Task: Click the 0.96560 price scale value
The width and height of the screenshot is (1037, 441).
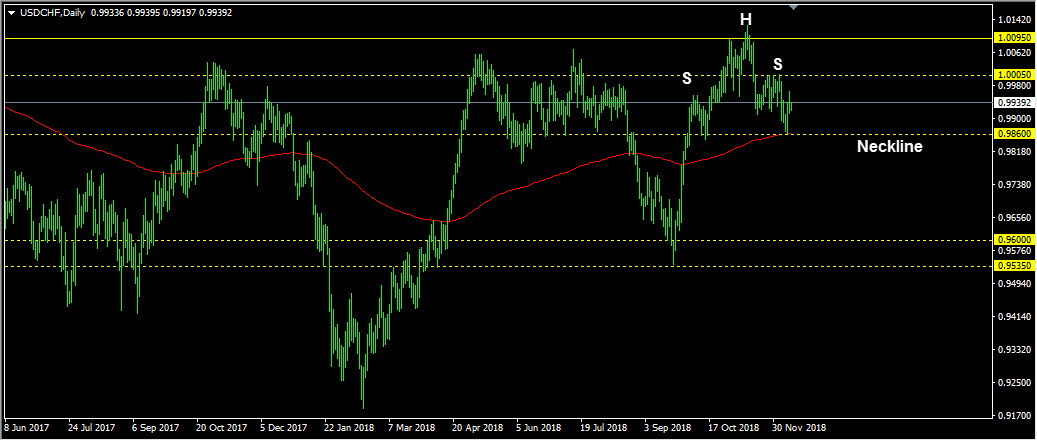Action: click(x=1016, y=218)
